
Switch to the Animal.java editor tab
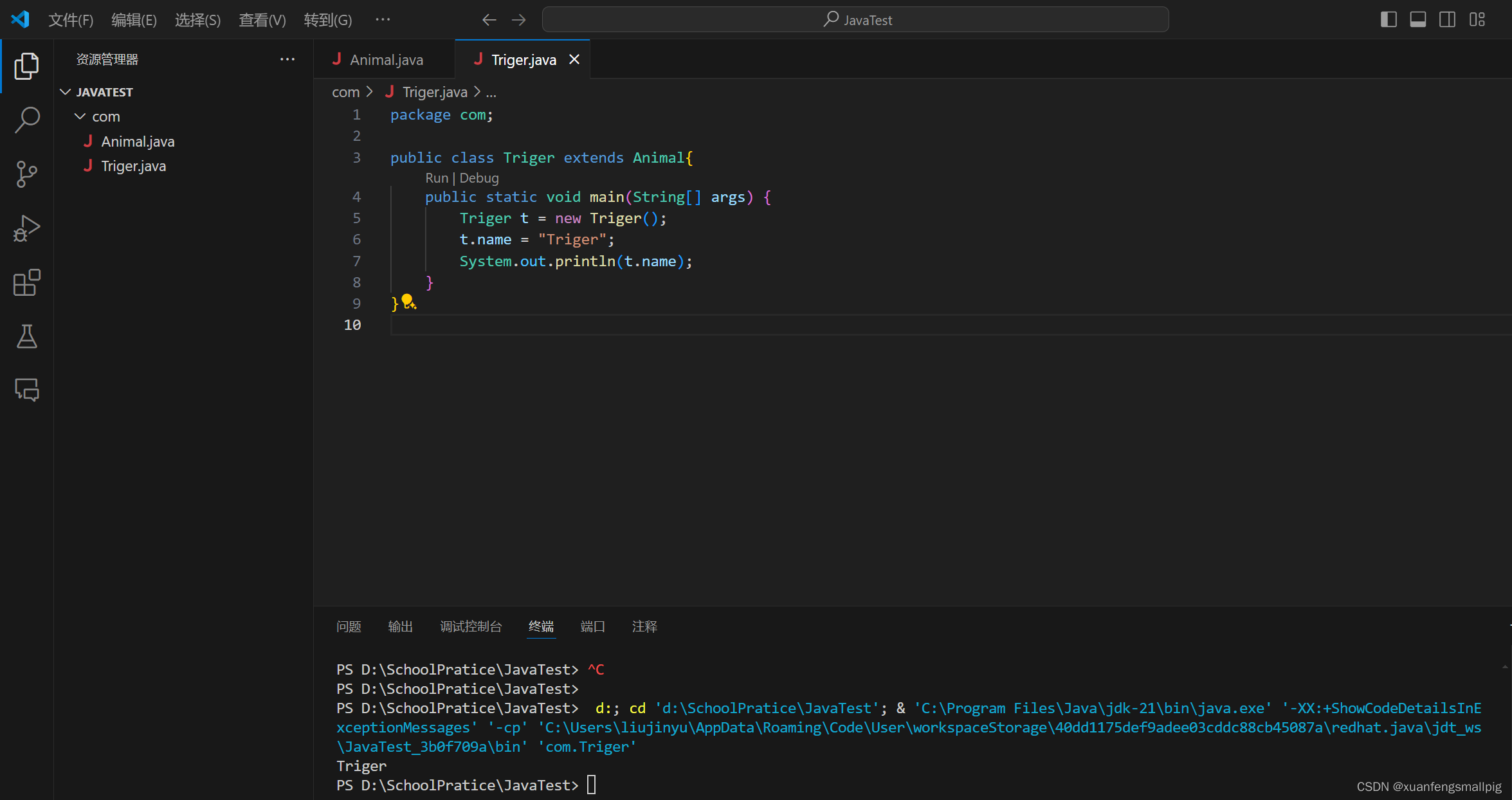(x=386, y=60)
